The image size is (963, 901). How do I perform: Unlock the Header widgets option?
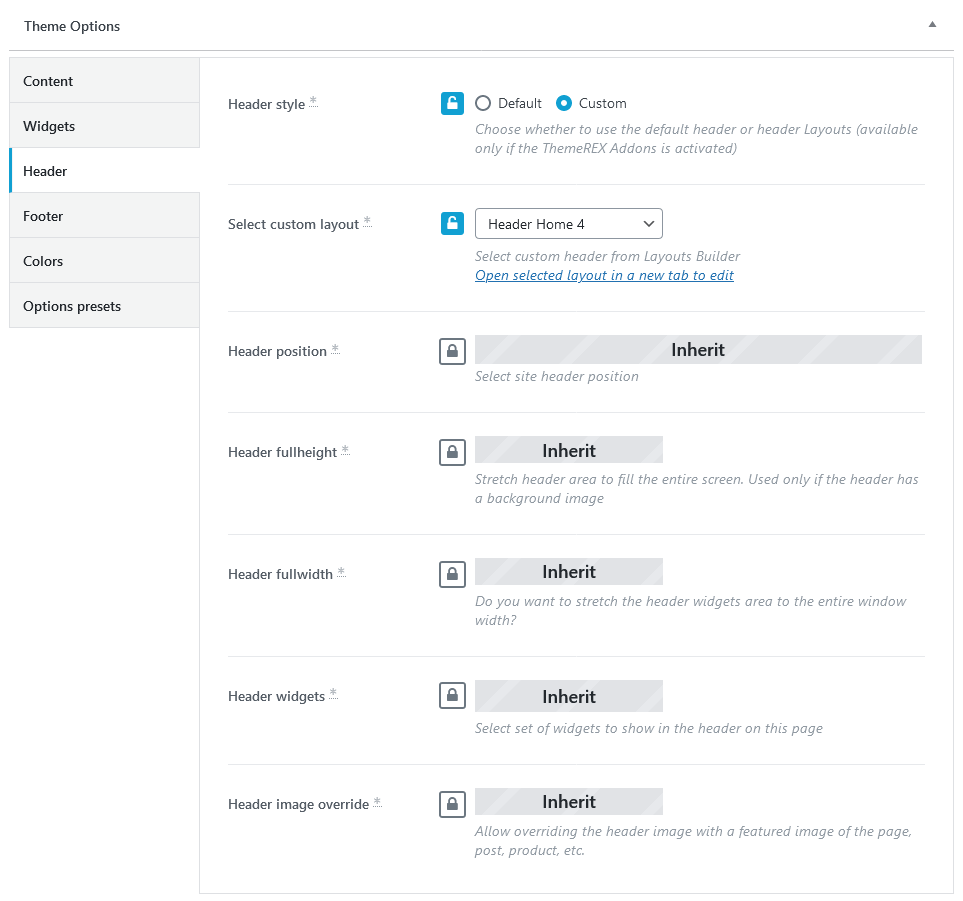tap(452, 696)
